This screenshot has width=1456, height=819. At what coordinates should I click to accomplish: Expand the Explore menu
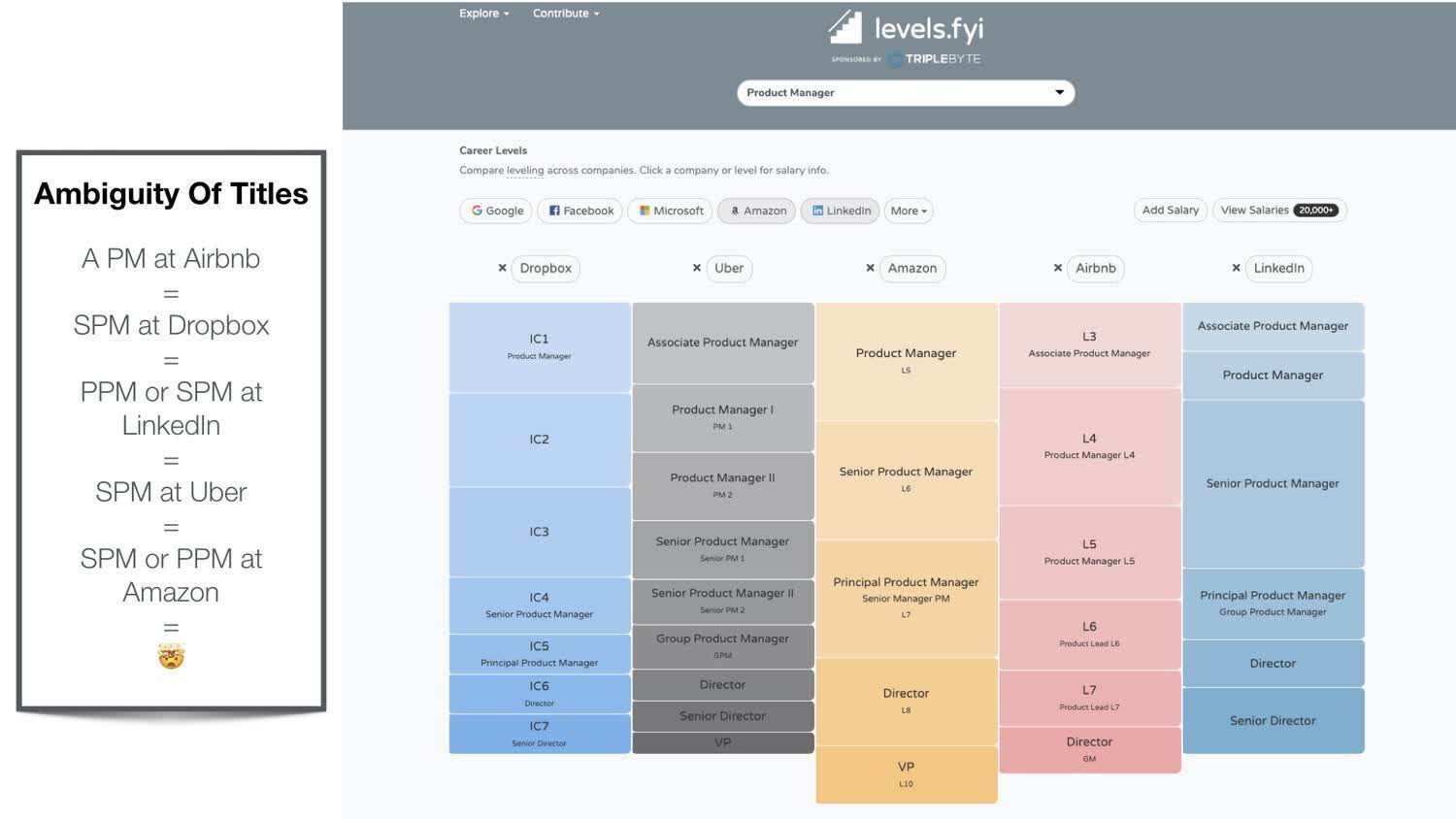click(483, 13)
